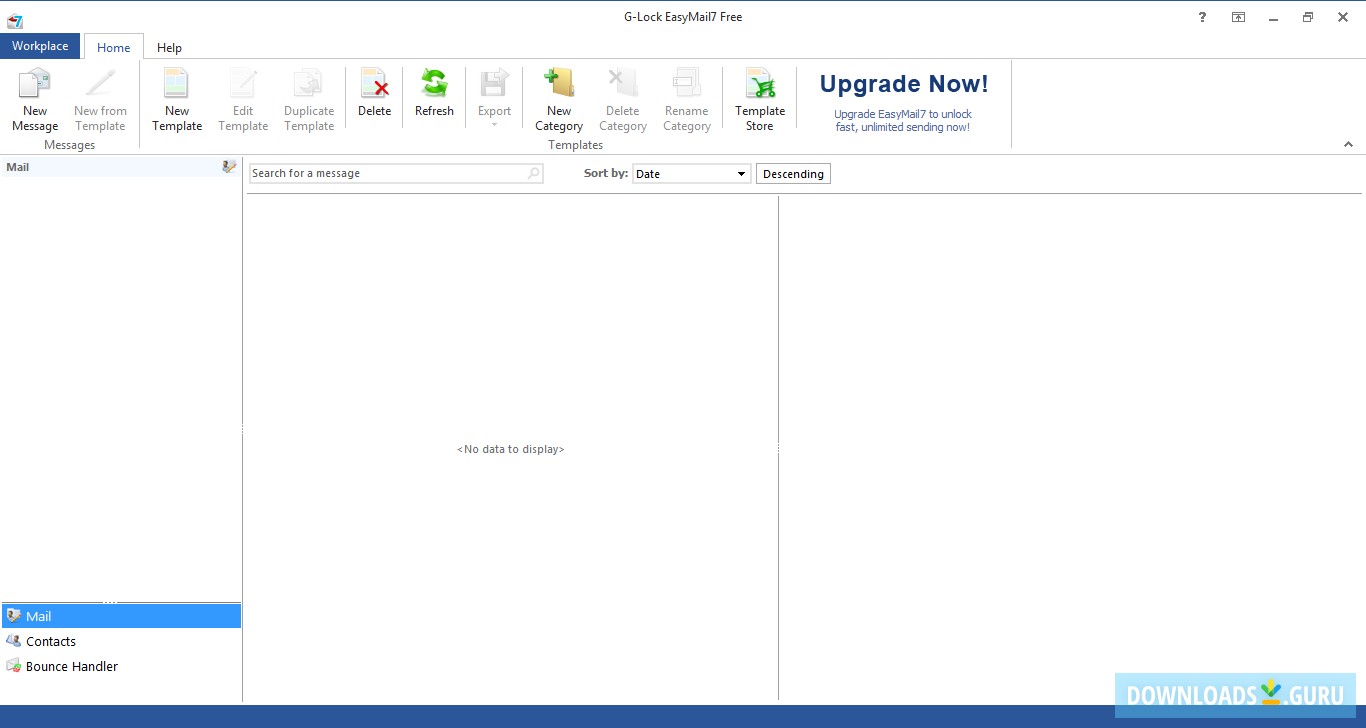Open the Export dropdown

495,98
